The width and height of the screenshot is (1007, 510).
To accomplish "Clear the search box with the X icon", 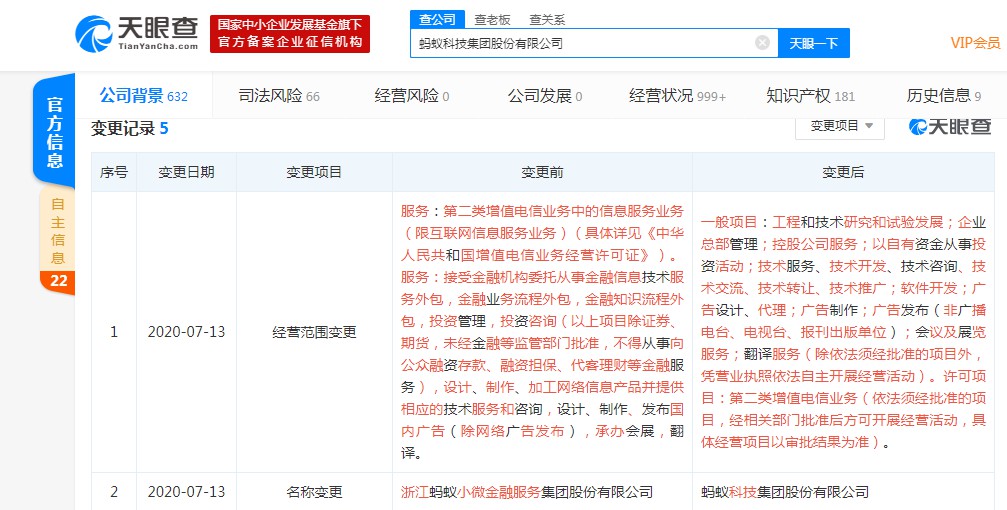I will (762, 43).
